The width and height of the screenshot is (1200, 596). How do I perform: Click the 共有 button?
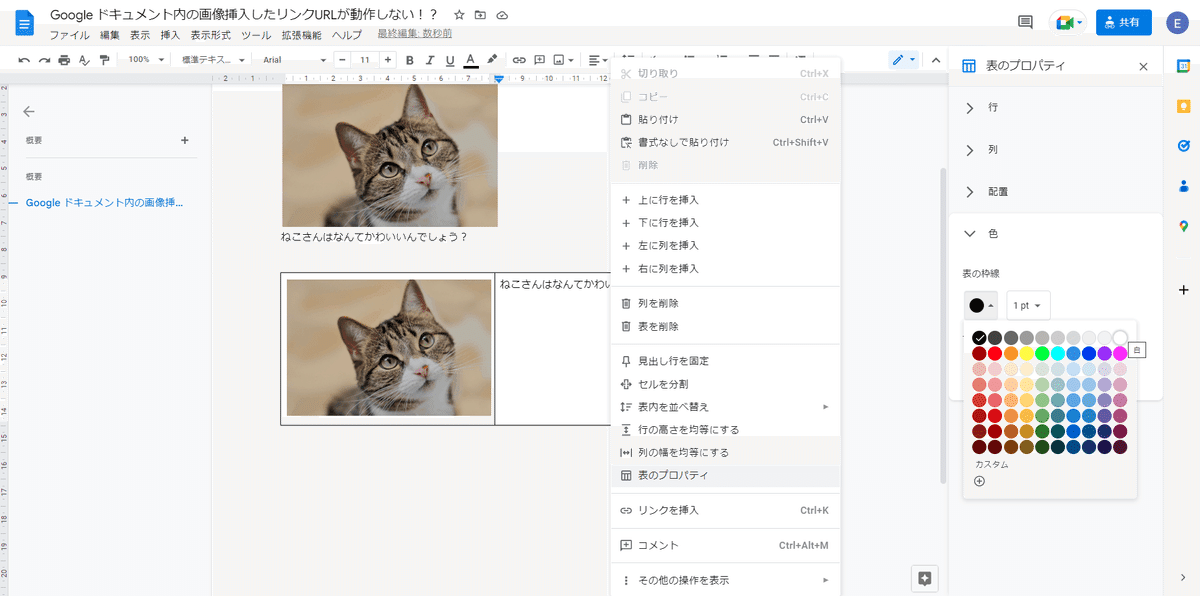pyautogui.click(x=1123, y=21)
